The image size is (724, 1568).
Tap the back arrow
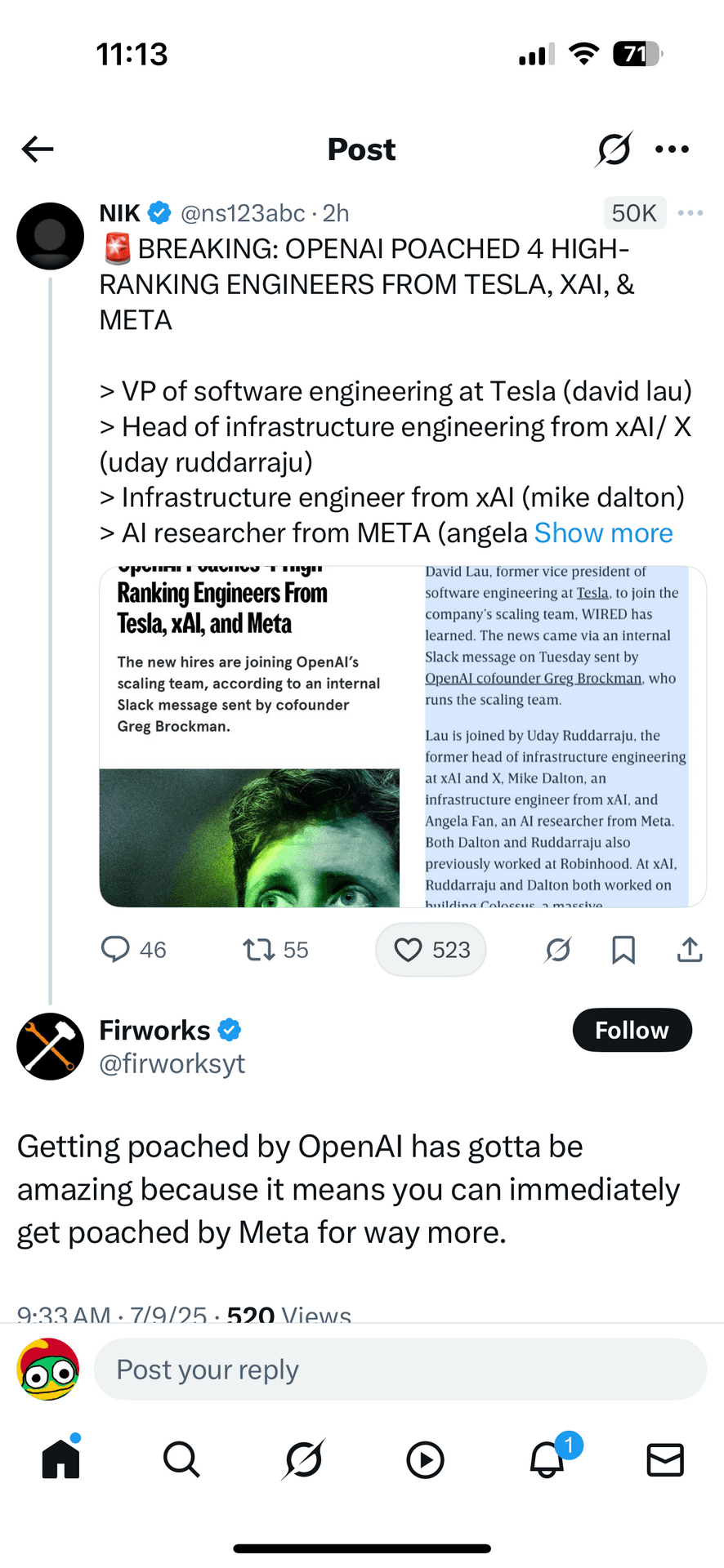click(38, 149)
